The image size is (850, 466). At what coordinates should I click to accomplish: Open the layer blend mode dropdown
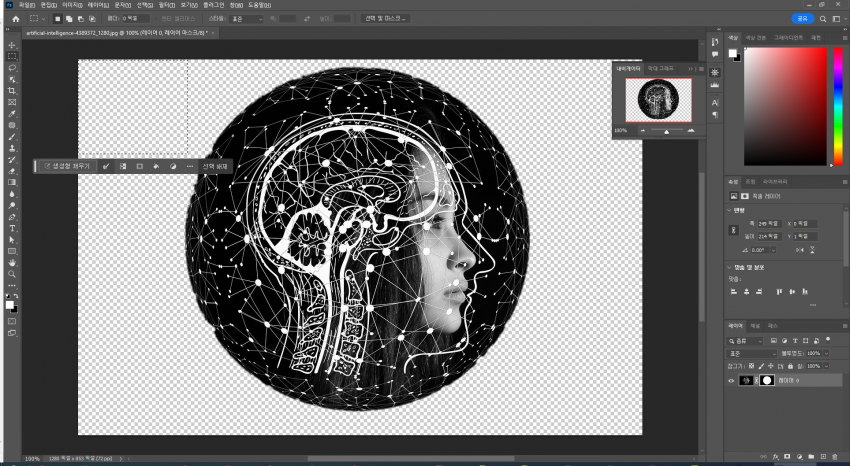click(x=752, y=353)
